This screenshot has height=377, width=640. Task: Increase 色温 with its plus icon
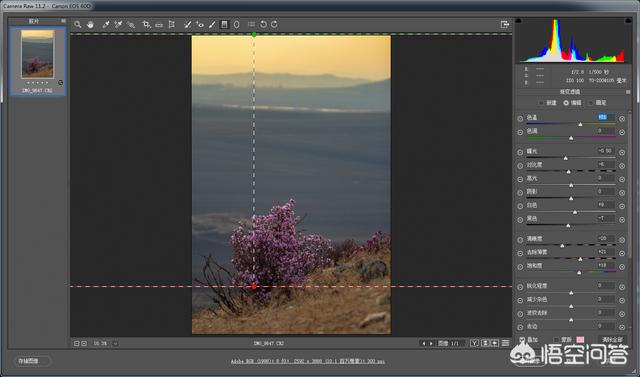(622, 119)
